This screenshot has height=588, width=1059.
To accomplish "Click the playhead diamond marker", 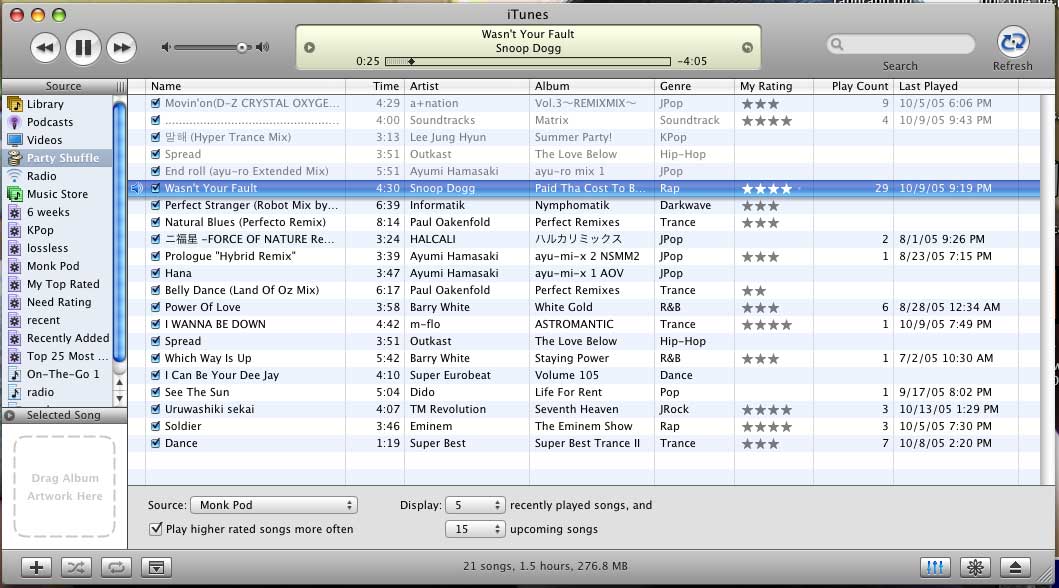I will click(x=411, y=61).
